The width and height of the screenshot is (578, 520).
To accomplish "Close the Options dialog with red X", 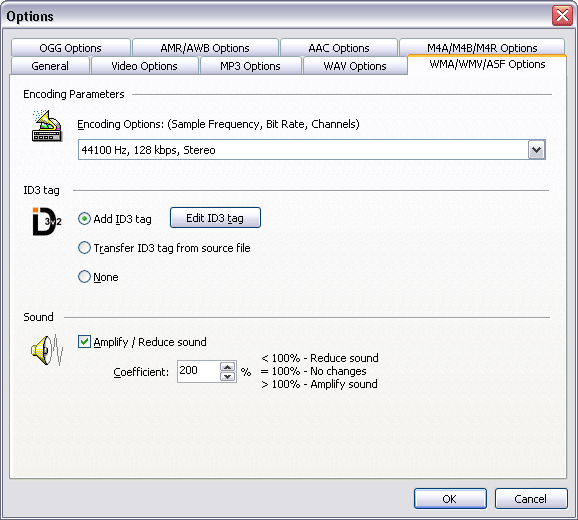I will click(x=562, y=16).
